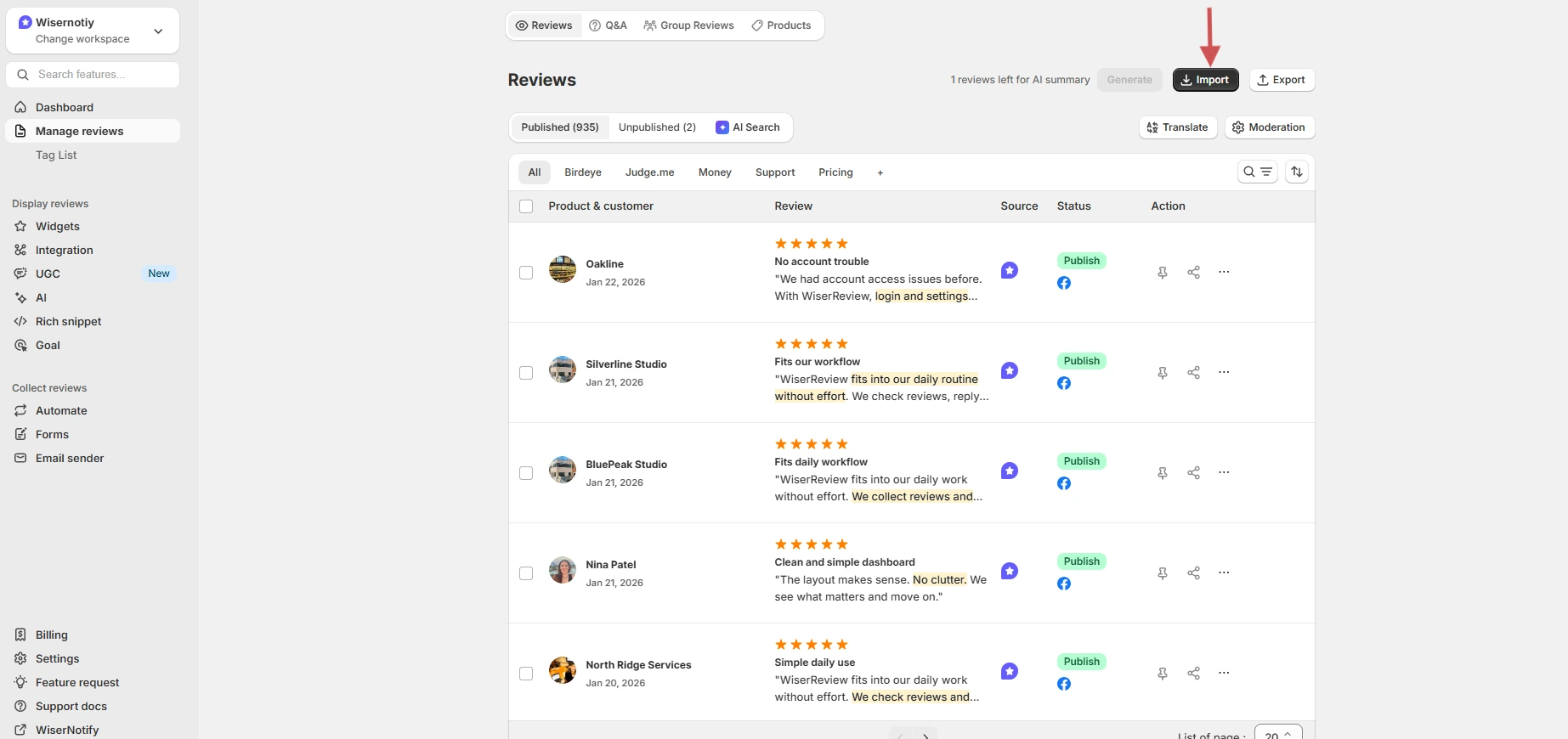The image size is (1568, 739).
Task: Open more options for BluePeak Studio review
Action: click(1224, 472)
